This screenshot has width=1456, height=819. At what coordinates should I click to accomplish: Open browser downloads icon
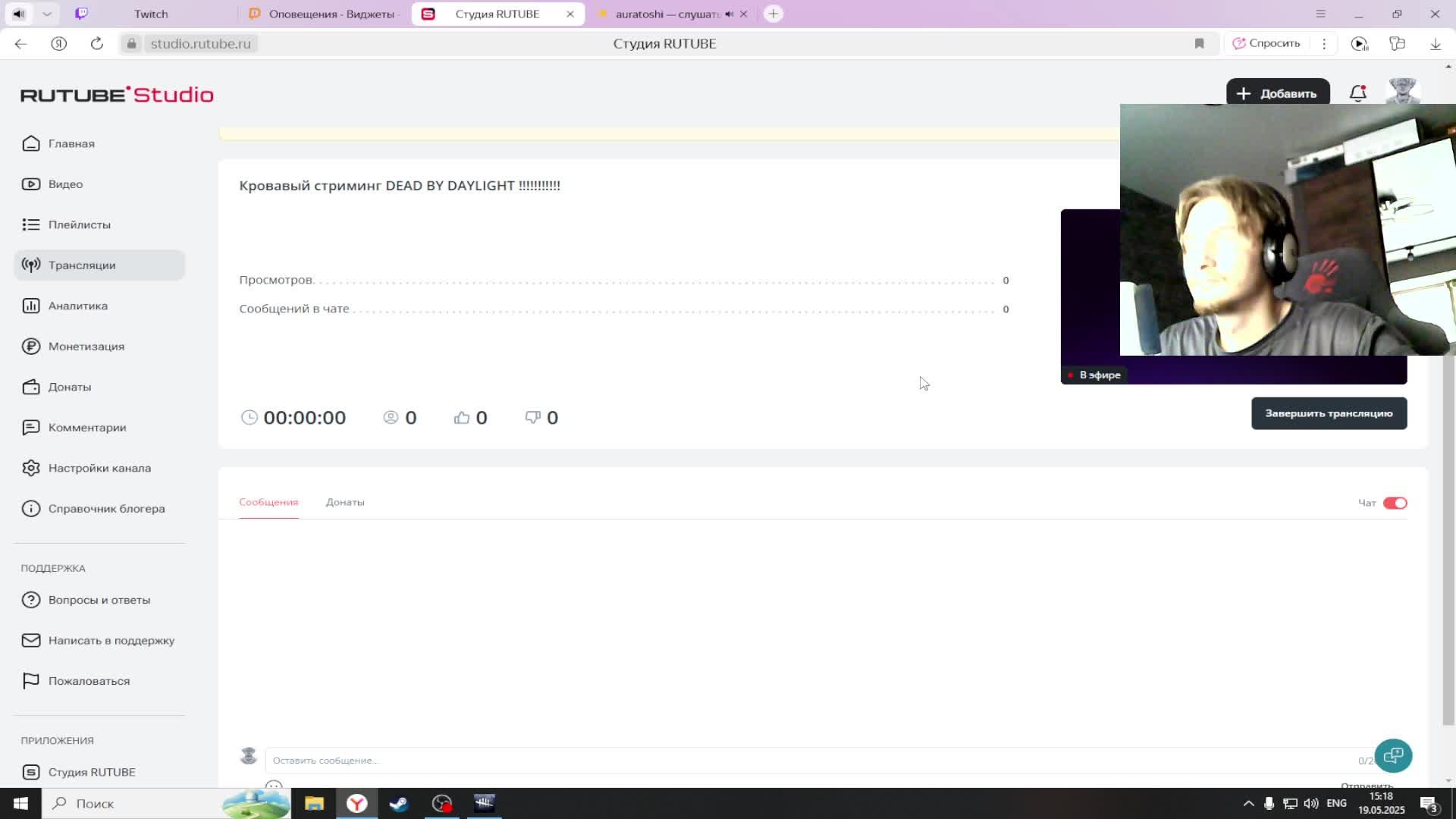point(1435,43)
